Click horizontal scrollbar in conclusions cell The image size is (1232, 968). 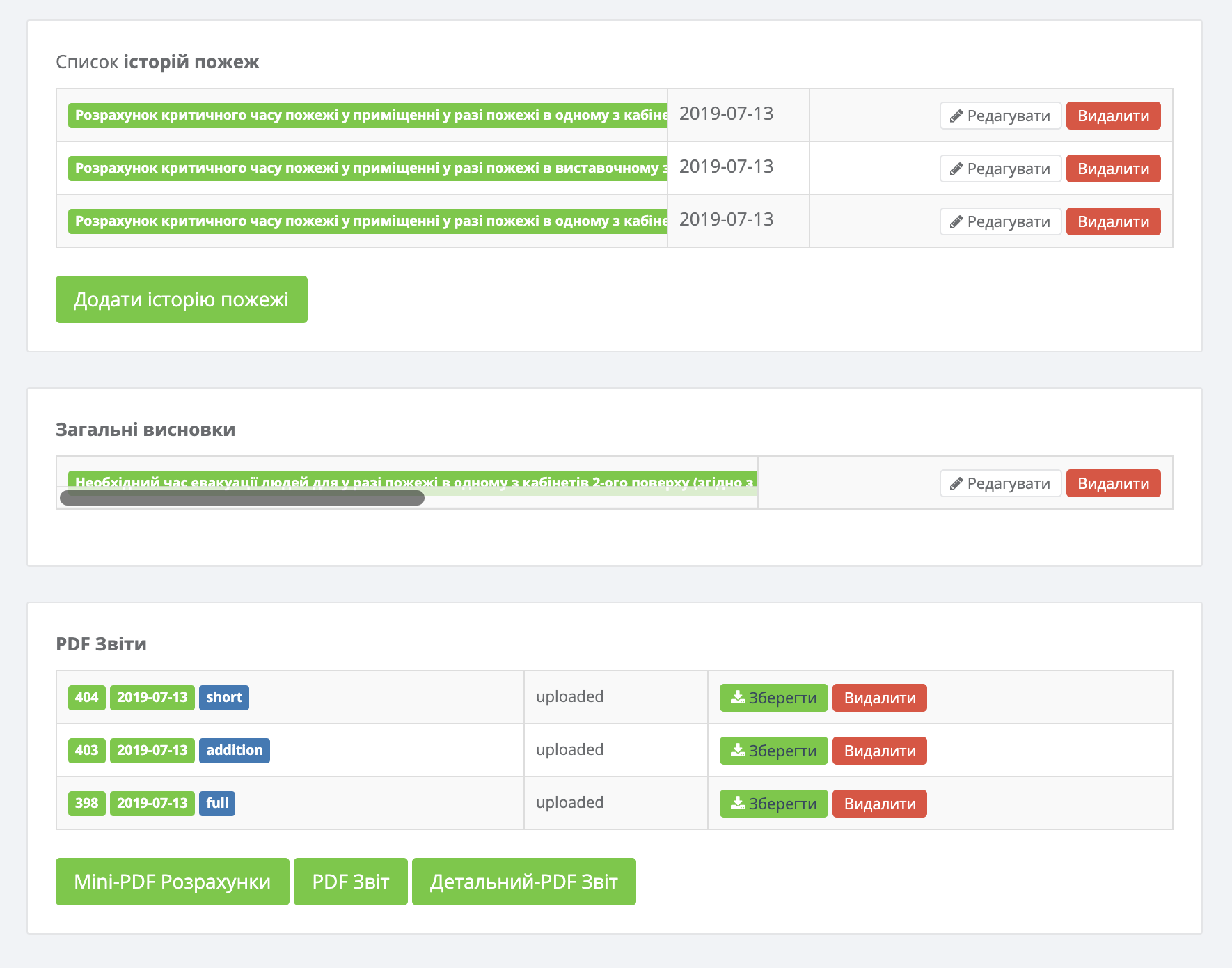click(x=242, y=498)
